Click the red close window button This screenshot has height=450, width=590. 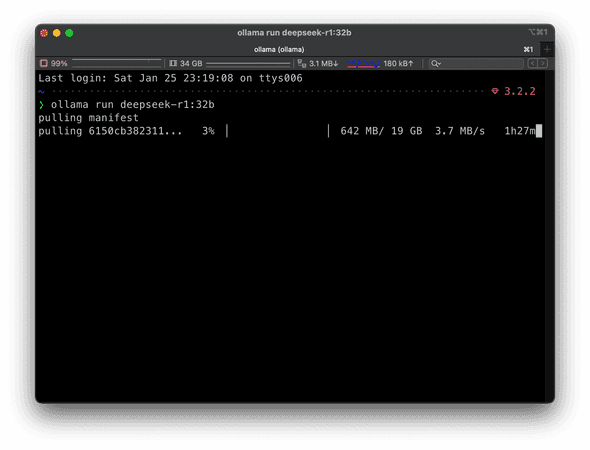44,33
